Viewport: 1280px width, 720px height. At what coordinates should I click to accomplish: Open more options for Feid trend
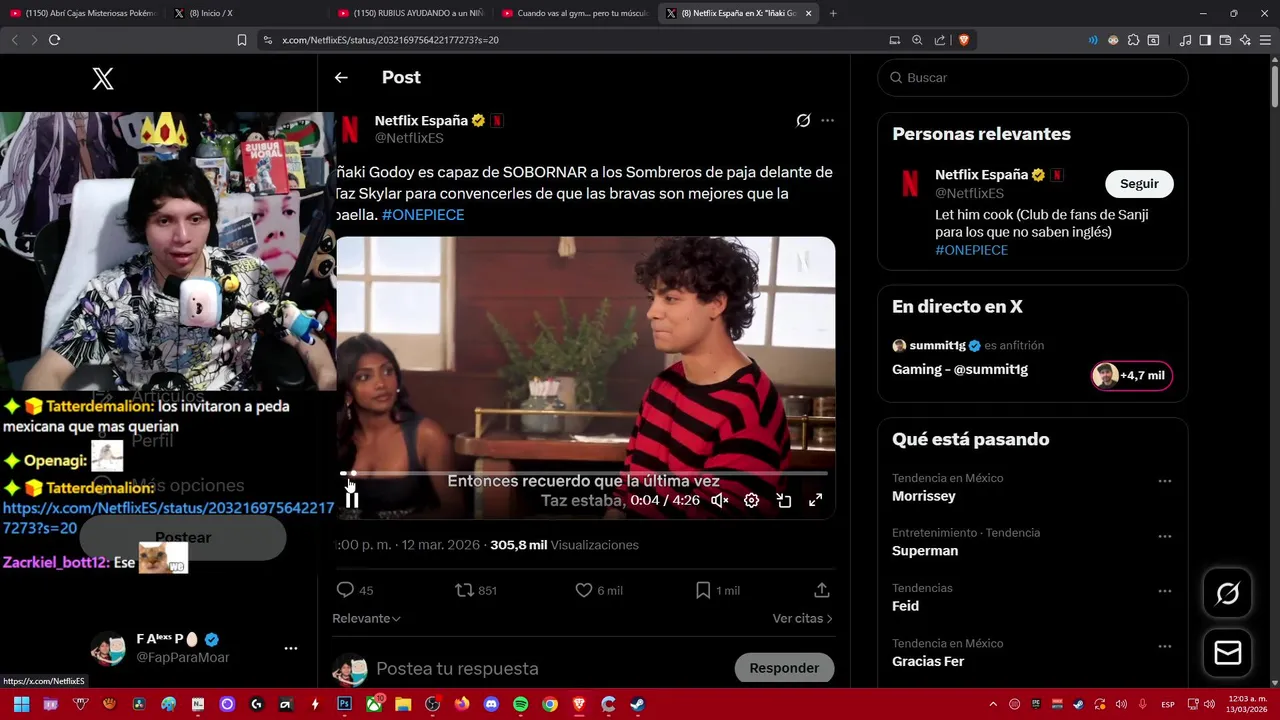(x=1164, y=591)
